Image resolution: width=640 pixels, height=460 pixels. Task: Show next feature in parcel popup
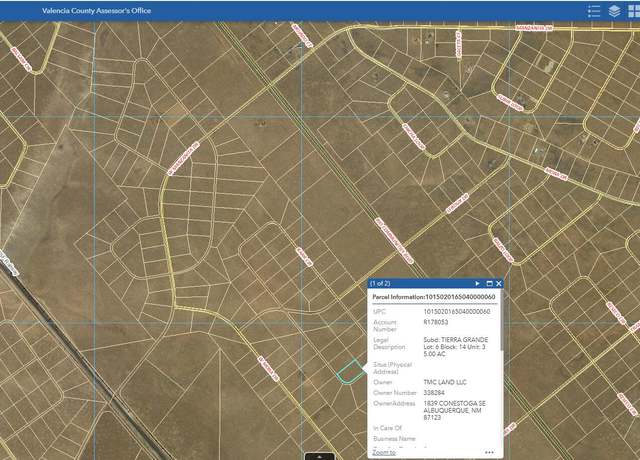tap(477, 283)
